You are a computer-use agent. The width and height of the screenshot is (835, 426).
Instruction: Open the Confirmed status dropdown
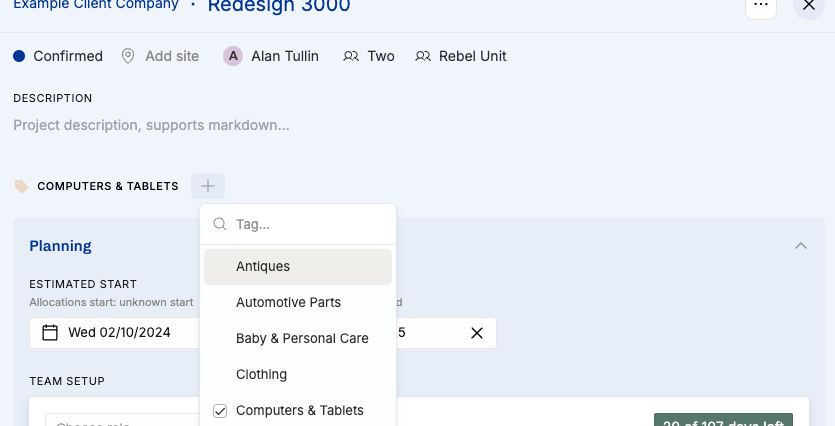pyautogui.click(x=67, y=56)
